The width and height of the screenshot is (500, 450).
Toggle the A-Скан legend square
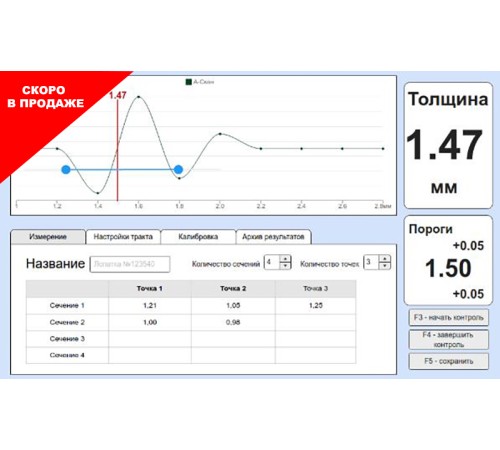tap(189, 82)
